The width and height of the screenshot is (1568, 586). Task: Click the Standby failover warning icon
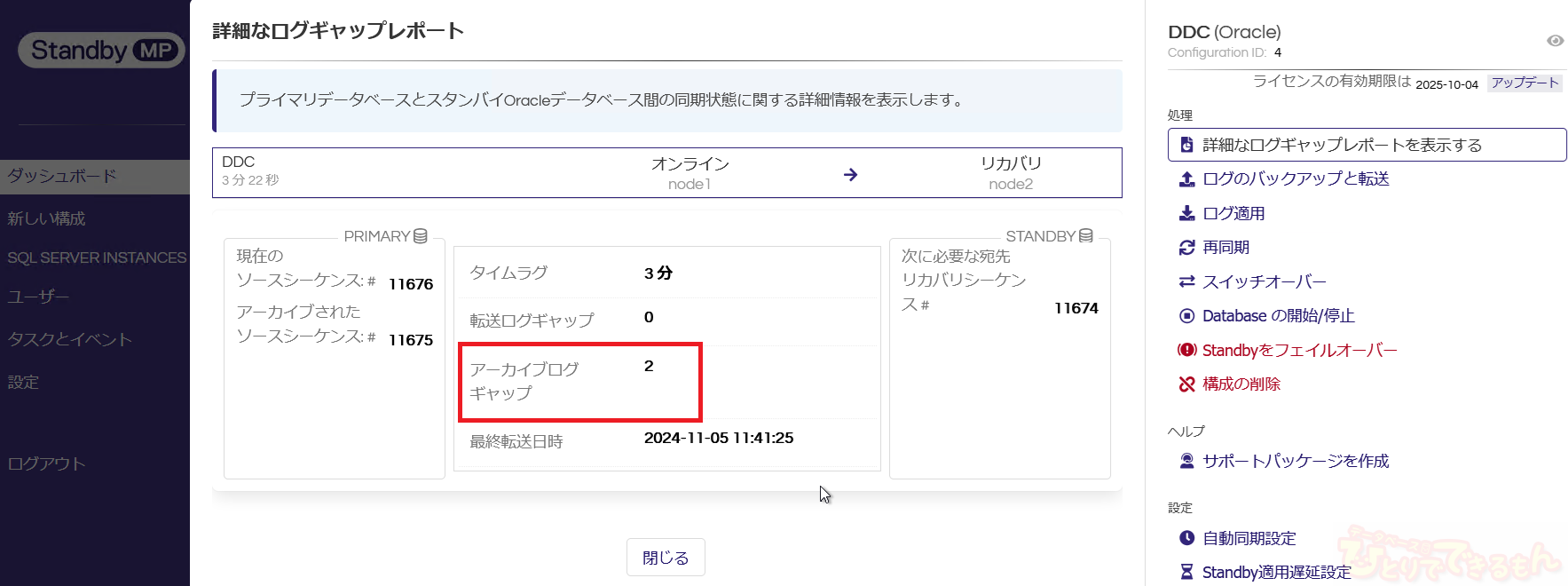pyautogui.click(x=1186, y=350)
